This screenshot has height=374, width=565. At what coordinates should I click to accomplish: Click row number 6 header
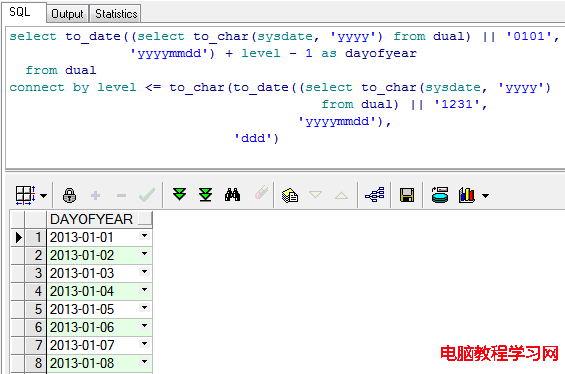click(35, 328)
